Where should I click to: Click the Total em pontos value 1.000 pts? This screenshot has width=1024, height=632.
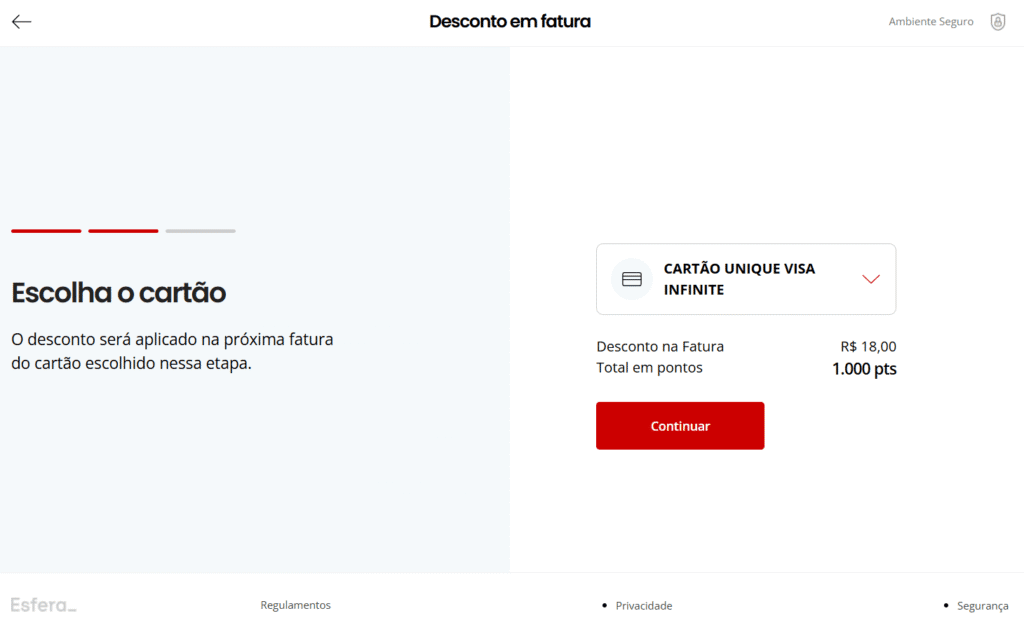click(864, 369)
